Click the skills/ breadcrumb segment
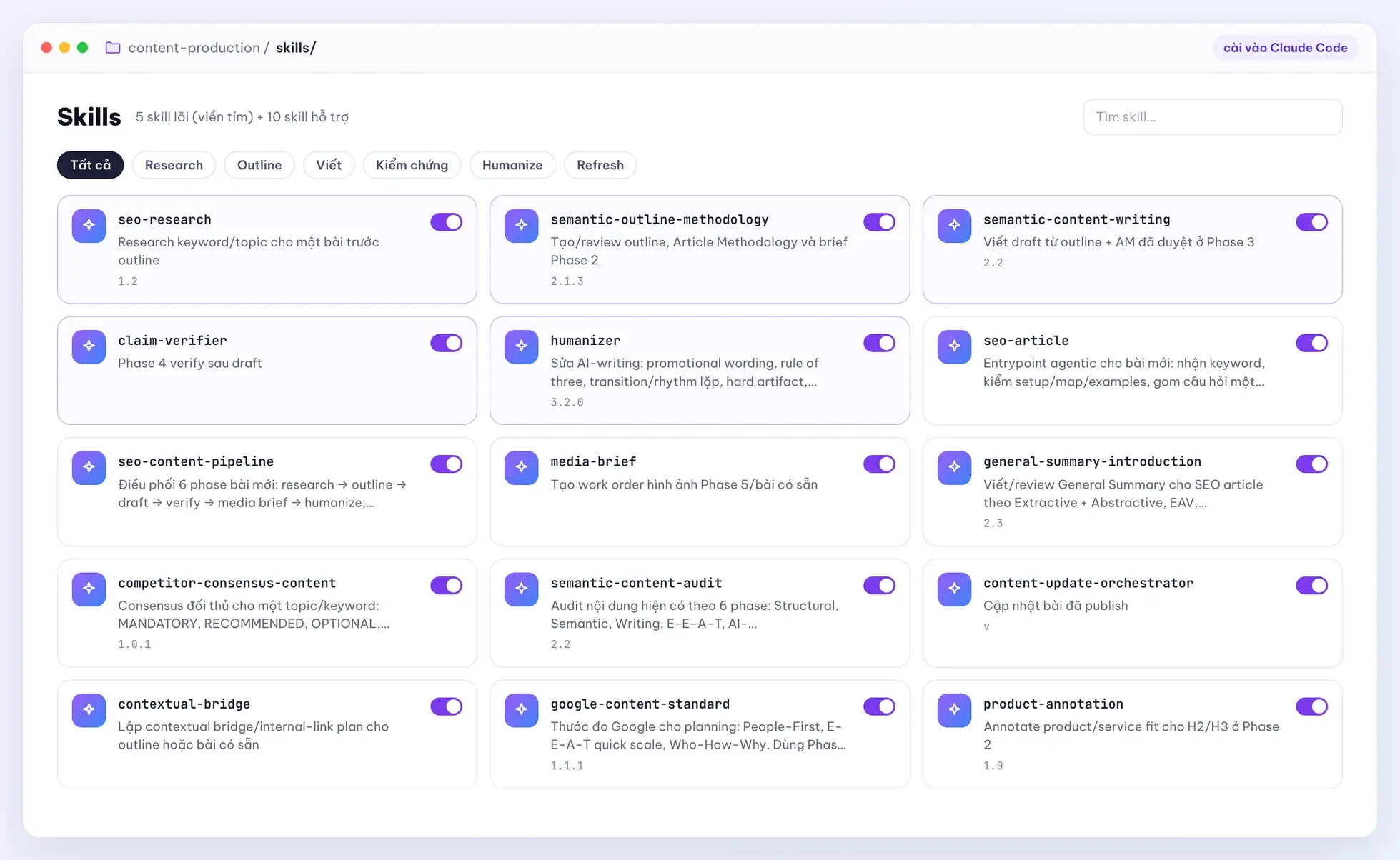 (x=296, y=48)
